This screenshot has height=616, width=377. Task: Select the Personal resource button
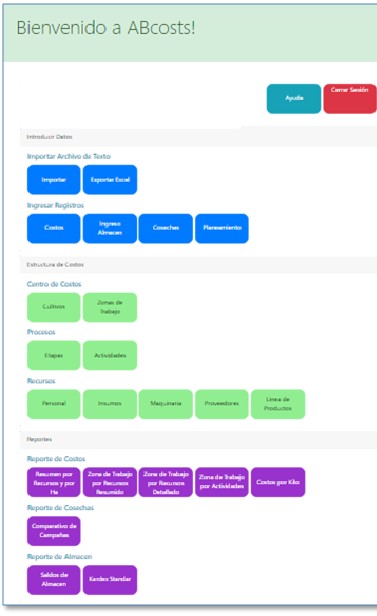click(x=53, y=404)
